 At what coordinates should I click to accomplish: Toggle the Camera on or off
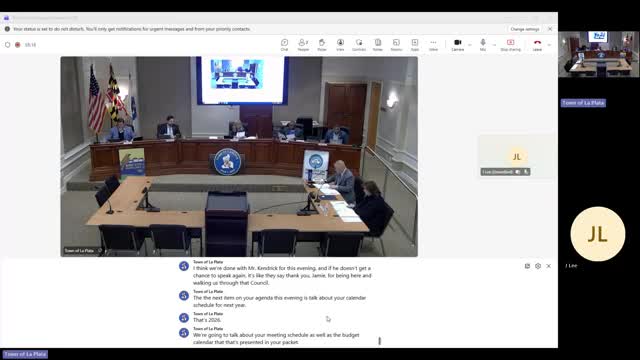tap(458, 44)
